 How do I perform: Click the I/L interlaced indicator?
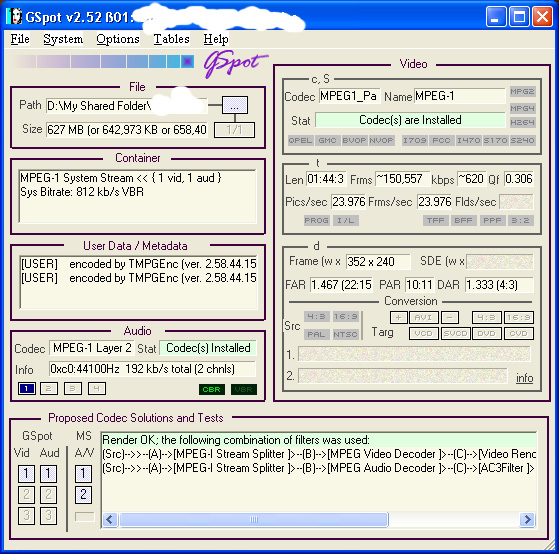point(346,221)
